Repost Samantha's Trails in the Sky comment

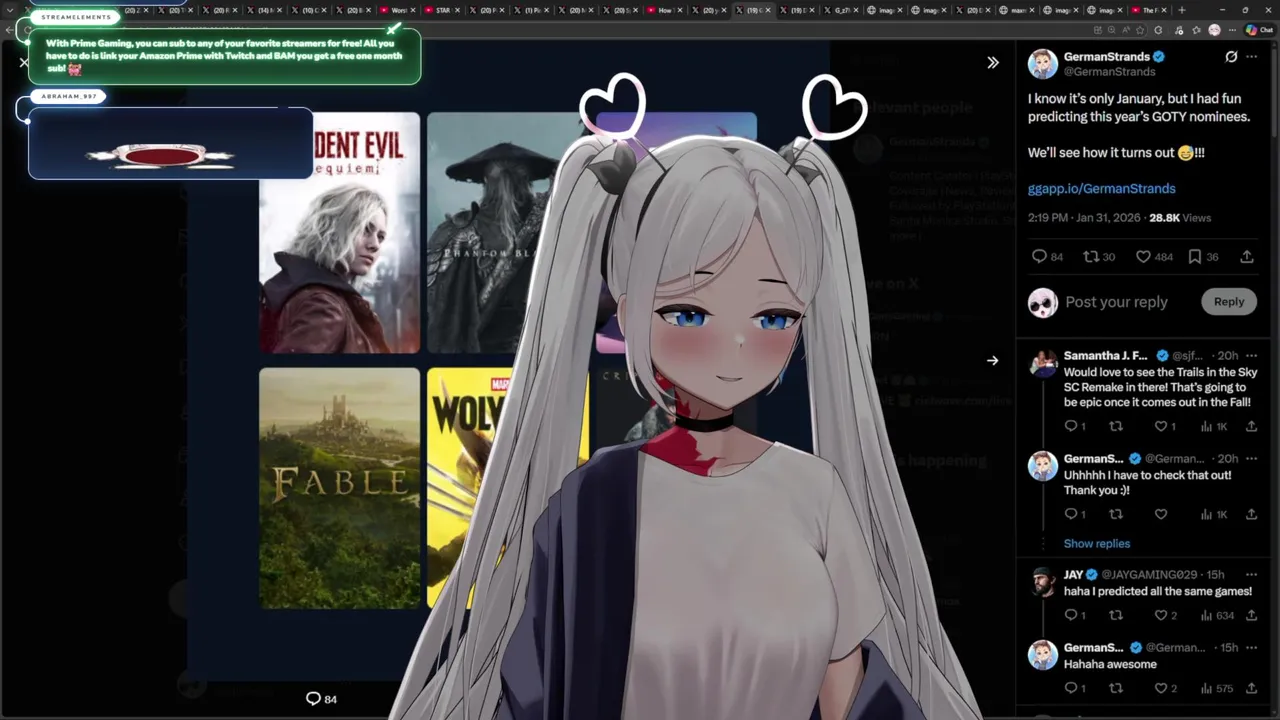(x=1116, y=426)
